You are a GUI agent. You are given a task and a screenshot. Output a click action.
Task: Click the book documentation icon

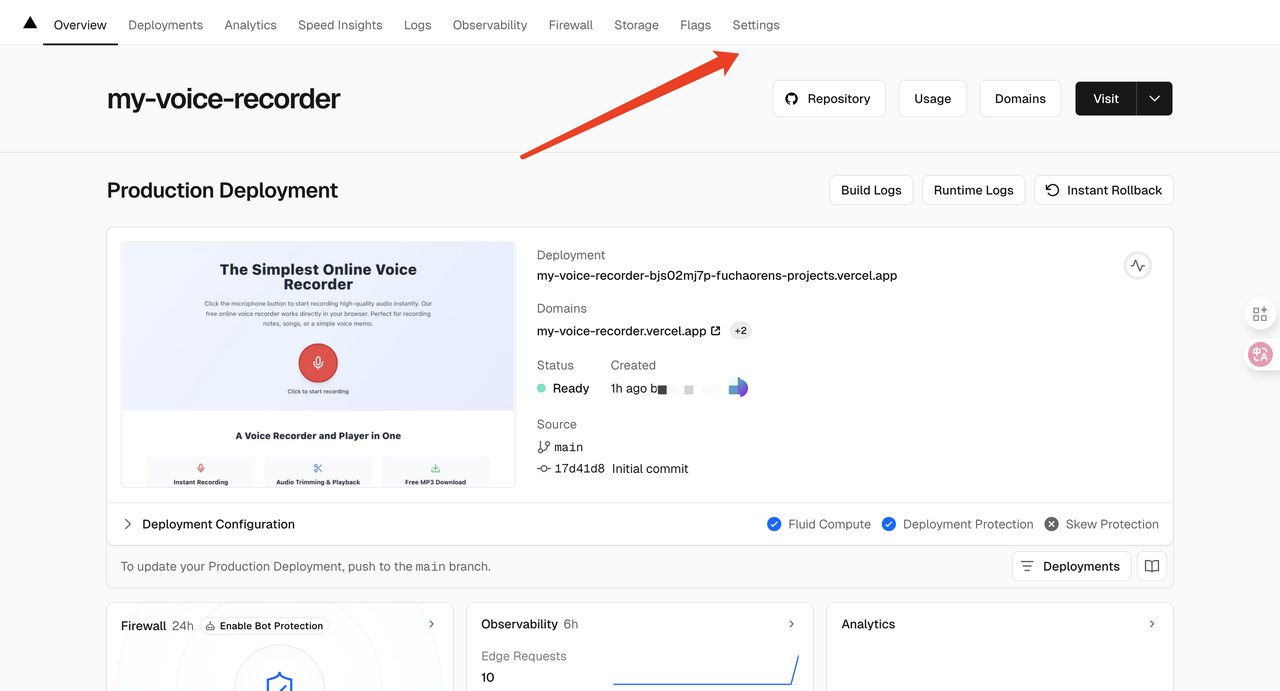click(x=1152, y=566)
